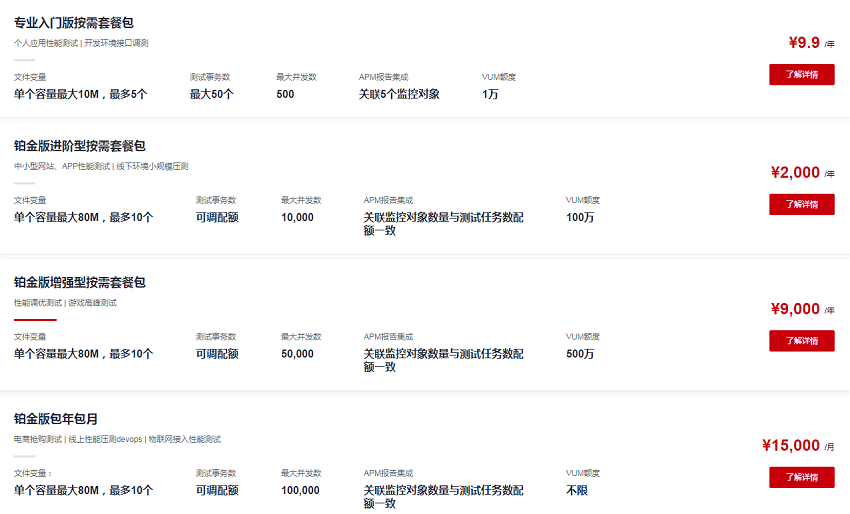The image size is (850, 514).
Task: Select 了解详情 button for 铂金版增强型按需套餐包
Action: (801, 341)
